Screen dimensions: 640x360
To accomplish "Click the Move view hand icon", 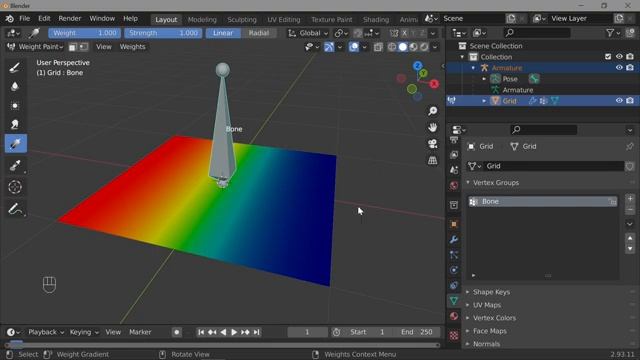I will pyautogui.click(x=433, y=127).
